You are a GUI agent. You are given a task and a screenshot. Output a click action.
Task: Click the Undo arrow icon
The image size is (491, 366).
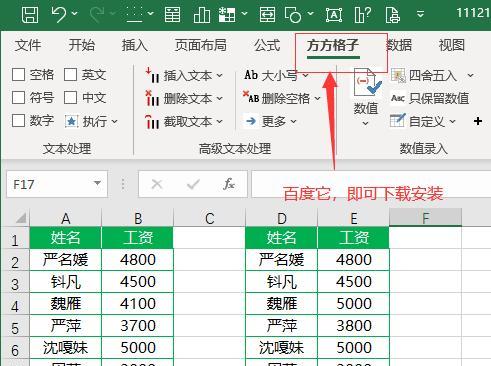(59, 14)
